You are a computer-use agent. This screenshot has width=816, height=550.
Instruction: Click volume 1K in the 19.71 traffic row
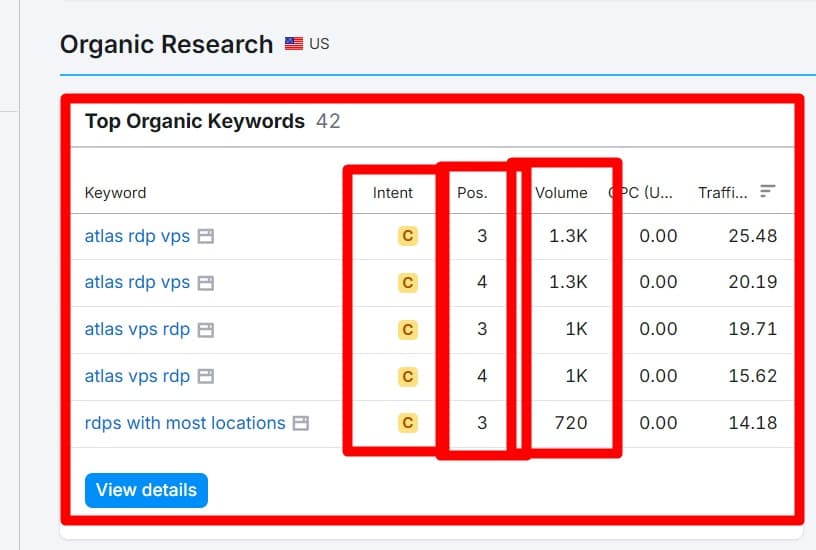(x=577, y=329)
